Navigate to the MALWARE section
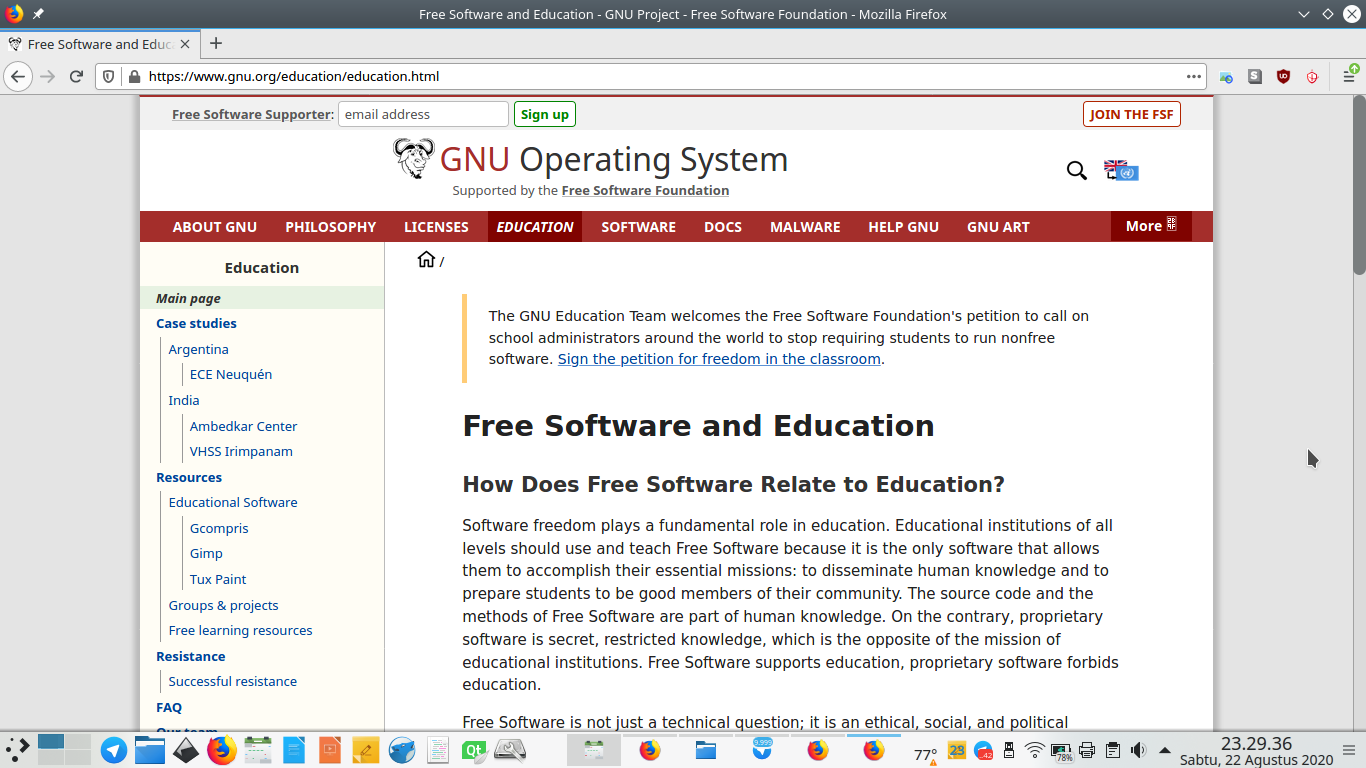Image resolution: width=1366 pixels, height=768 pixels. [805, 227]
